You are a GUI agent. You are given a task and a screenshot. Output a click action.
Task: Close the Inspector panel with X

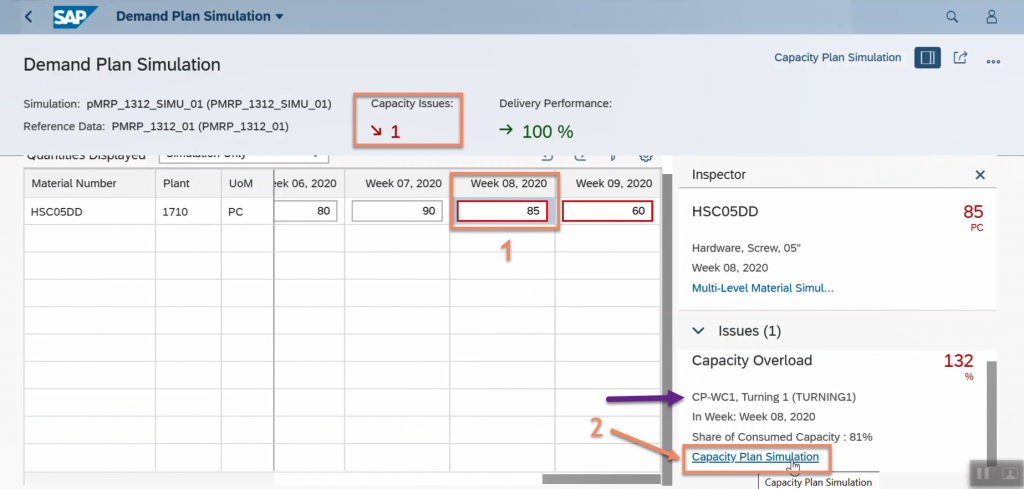(980, 175)
